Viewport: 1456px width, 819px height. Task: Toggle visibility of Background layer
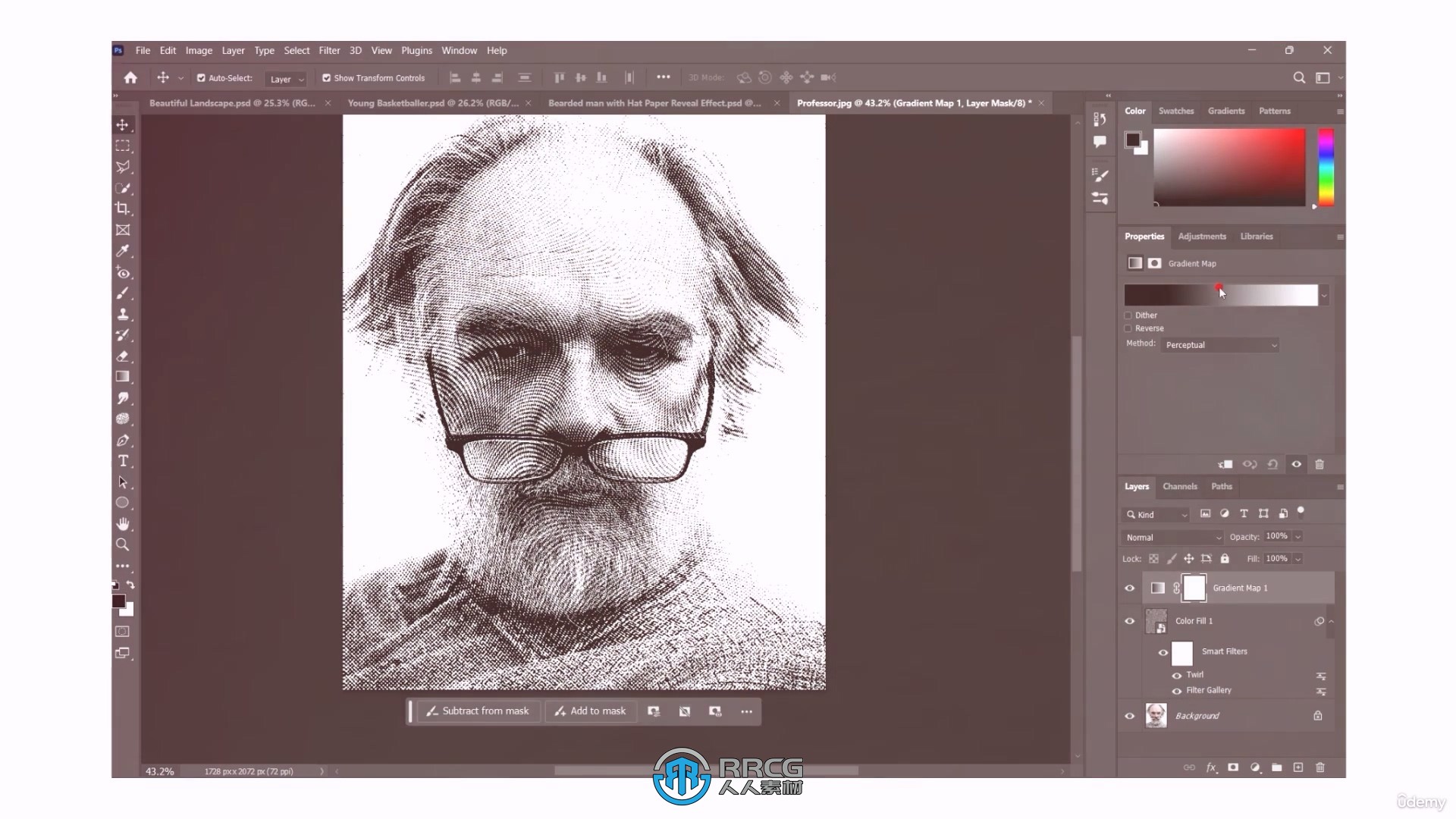coord(1129,715)
